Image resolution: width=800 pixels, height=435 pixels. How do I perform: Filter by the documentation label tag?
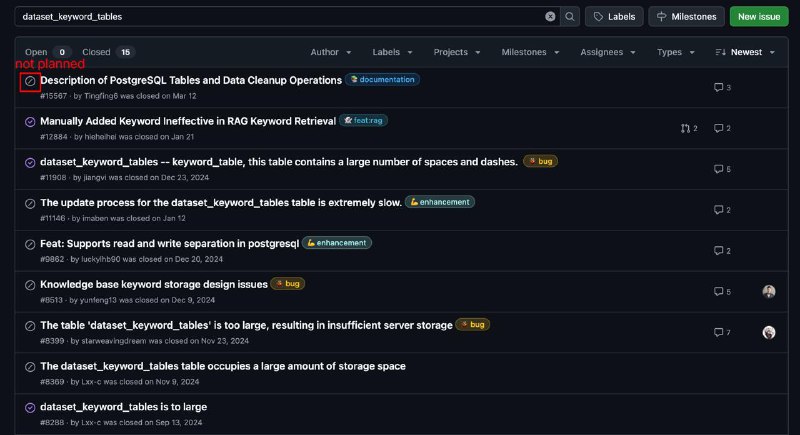click(382, 80)
